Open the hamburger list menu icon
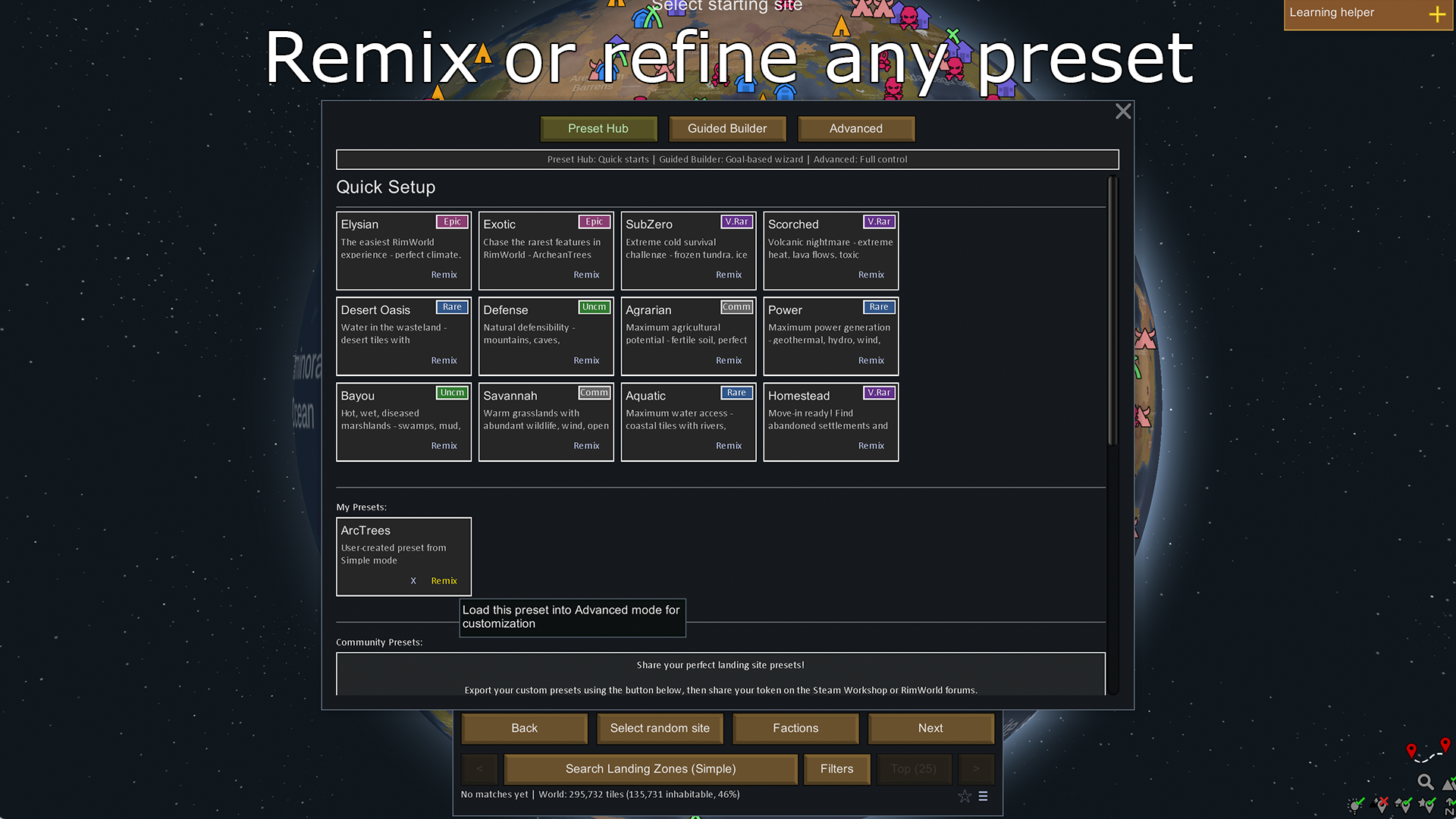1456x819 pixels. 983,795
